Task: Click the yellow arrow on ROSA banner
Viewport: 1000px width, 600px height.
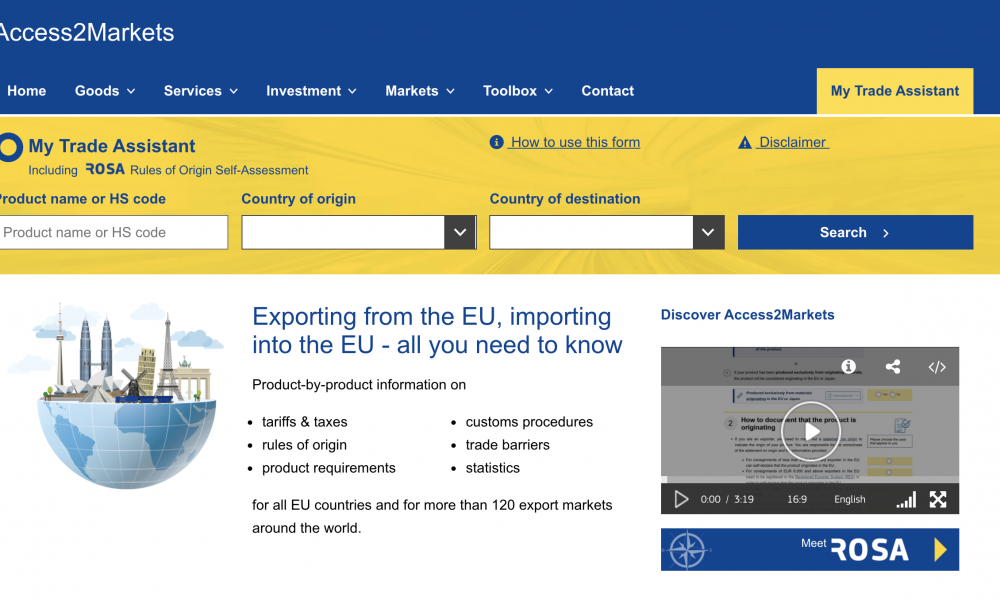Action: 940,549
